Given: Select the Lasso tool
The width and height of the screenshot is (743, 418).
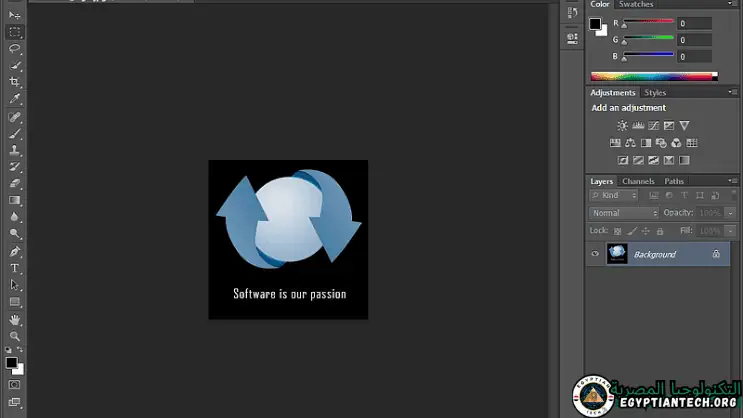Looking at the screenshot, I should (15, 48).
